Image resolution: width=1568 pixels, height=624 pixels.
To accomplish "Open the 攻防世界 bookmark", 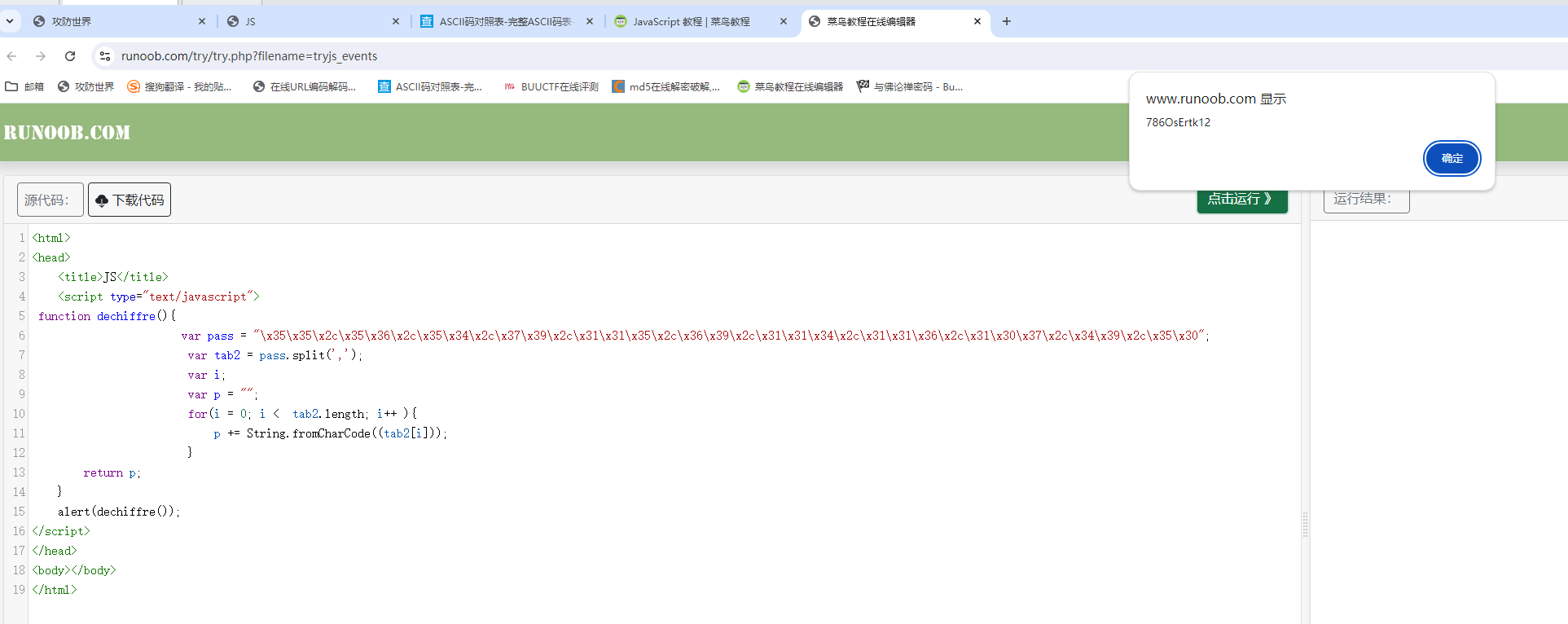I will (86, 86).
